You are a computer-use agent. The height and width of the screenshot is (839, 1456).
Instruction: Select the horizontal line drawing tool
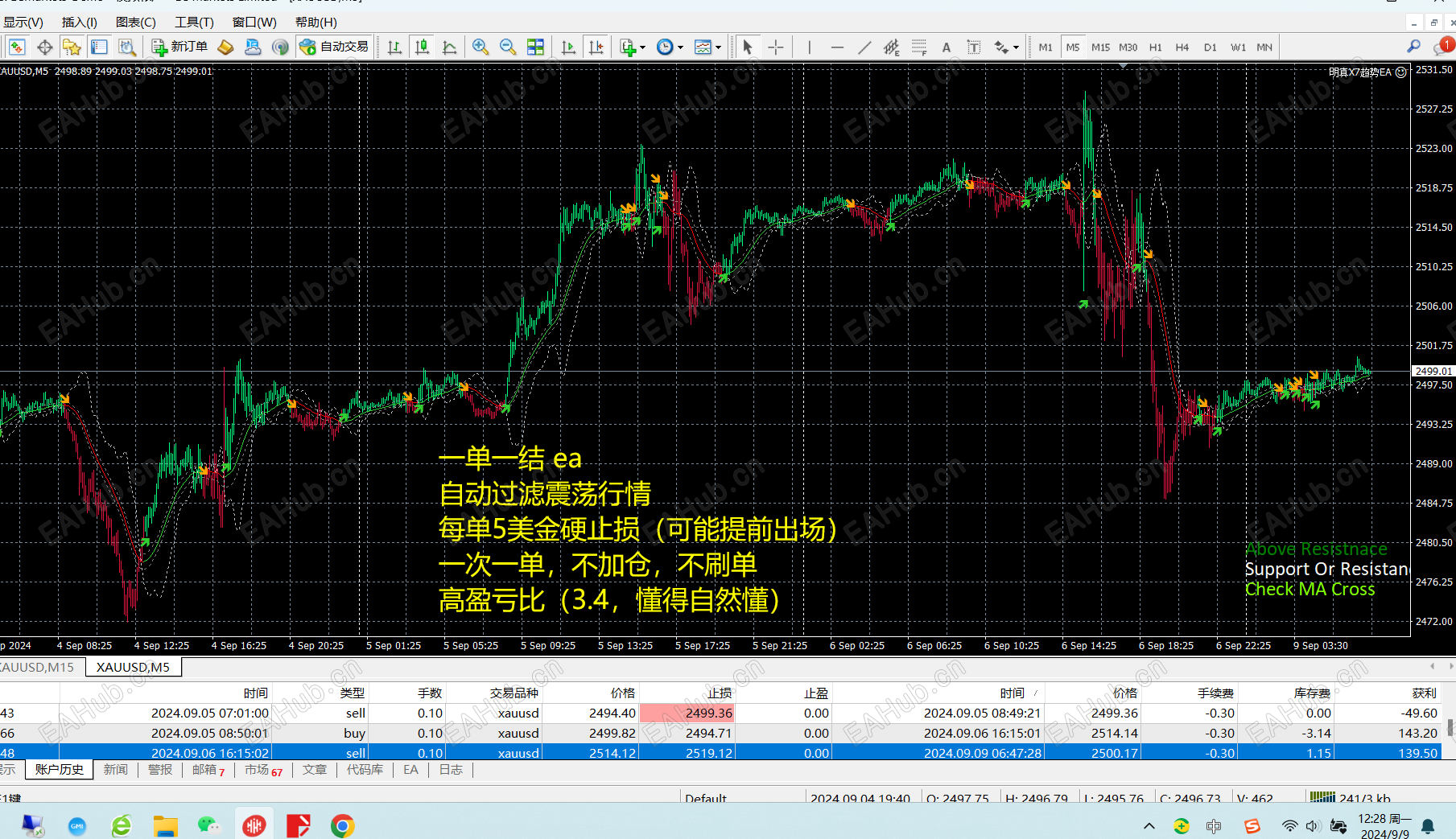(x=837, y=47)
